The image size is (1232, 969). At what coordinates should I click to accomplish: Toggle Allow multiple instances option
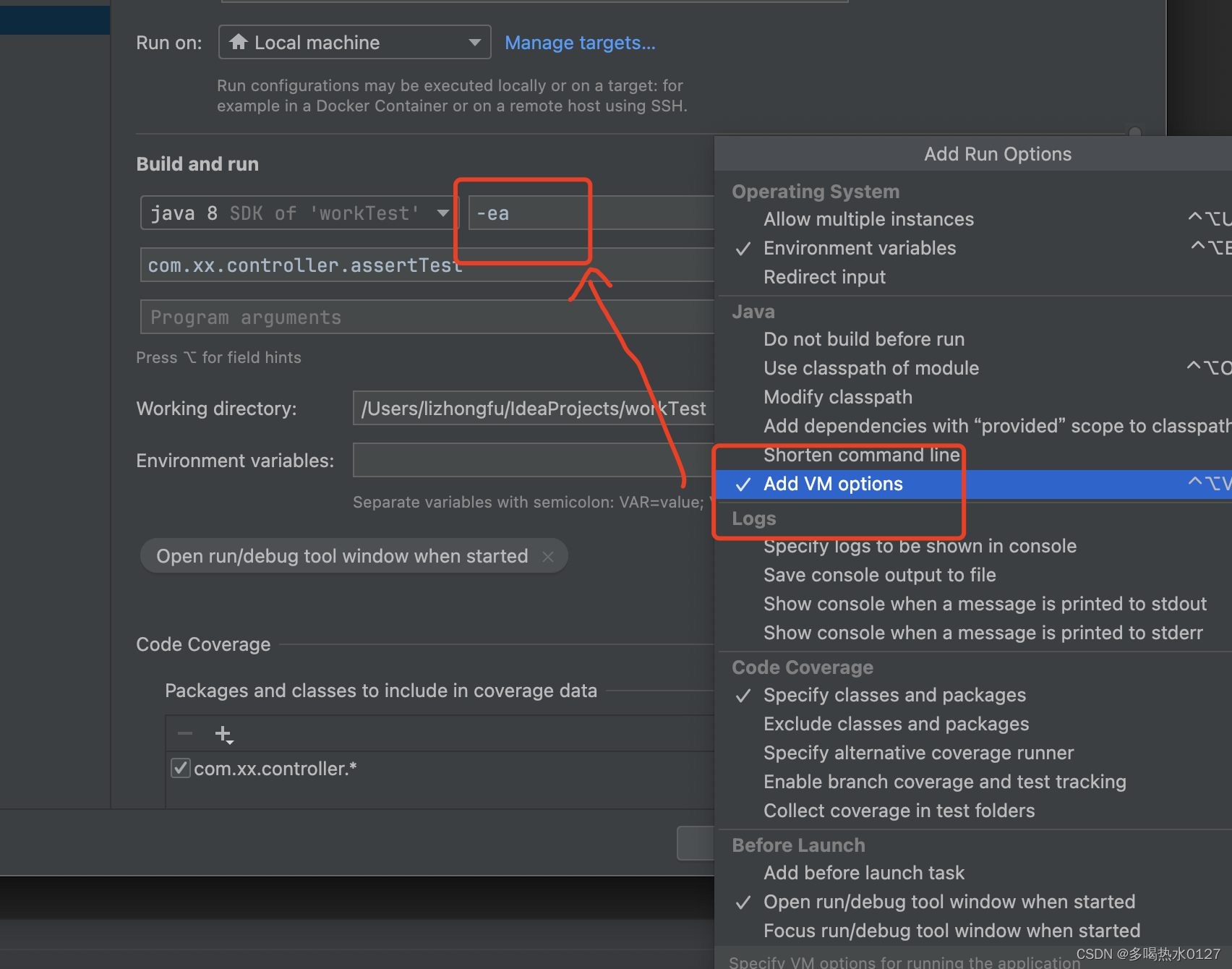tap(868, 219)
